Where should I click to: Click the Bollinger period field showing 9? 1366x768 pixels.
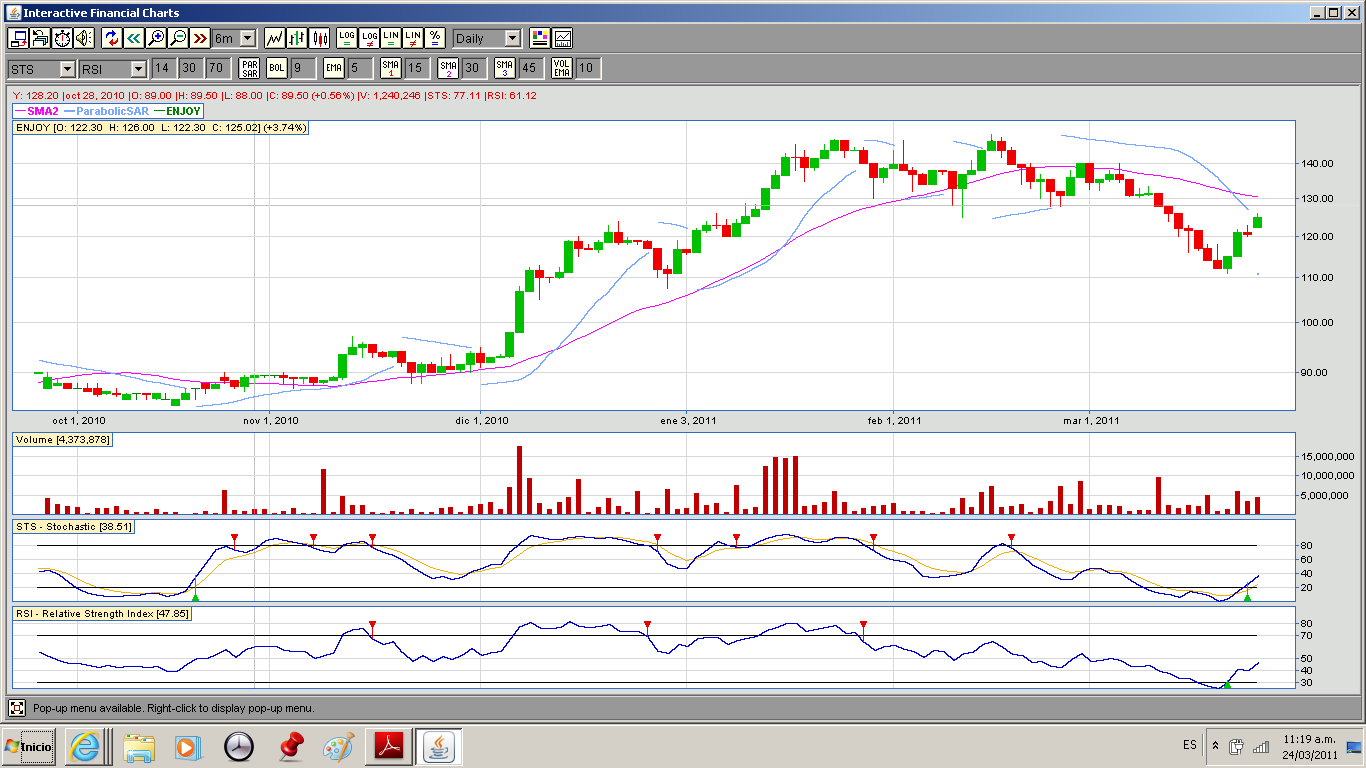(x=302, y=68)
